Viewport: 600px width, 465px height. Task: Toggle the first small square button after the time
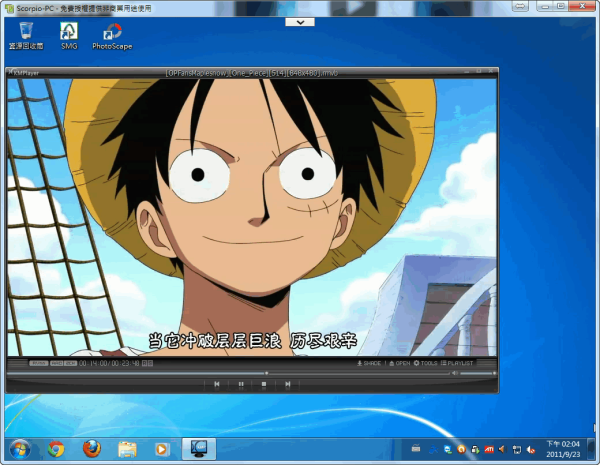145,363
